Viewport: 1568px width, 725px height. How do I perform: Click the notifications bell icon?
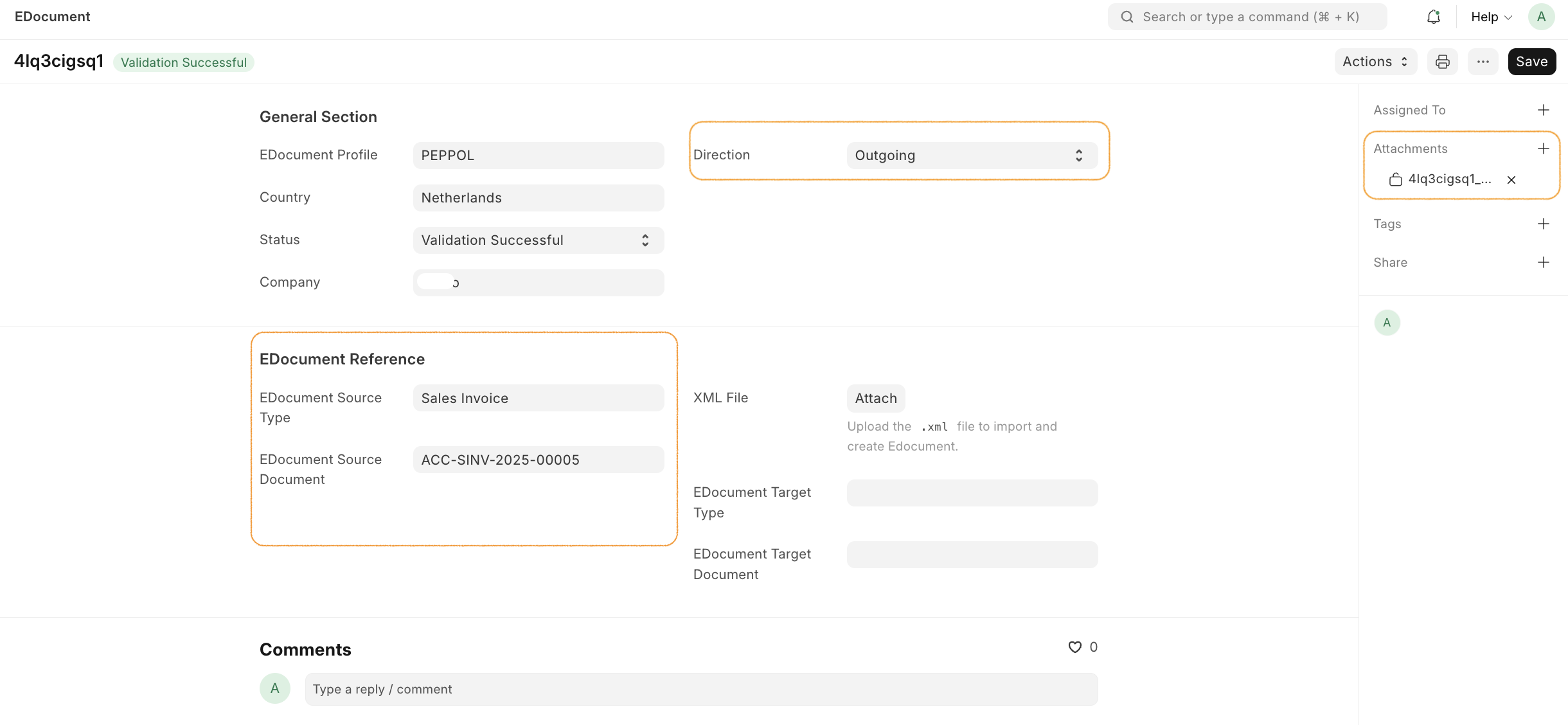[1433, 17]
